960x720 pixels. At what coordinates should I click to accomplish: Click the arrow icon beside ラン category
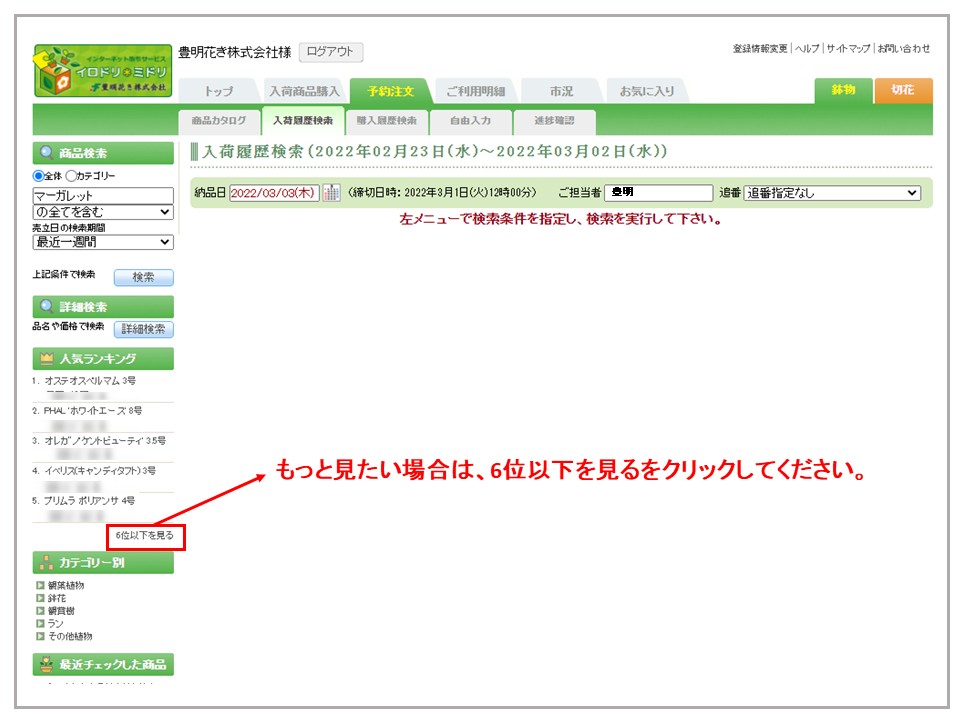40,623
